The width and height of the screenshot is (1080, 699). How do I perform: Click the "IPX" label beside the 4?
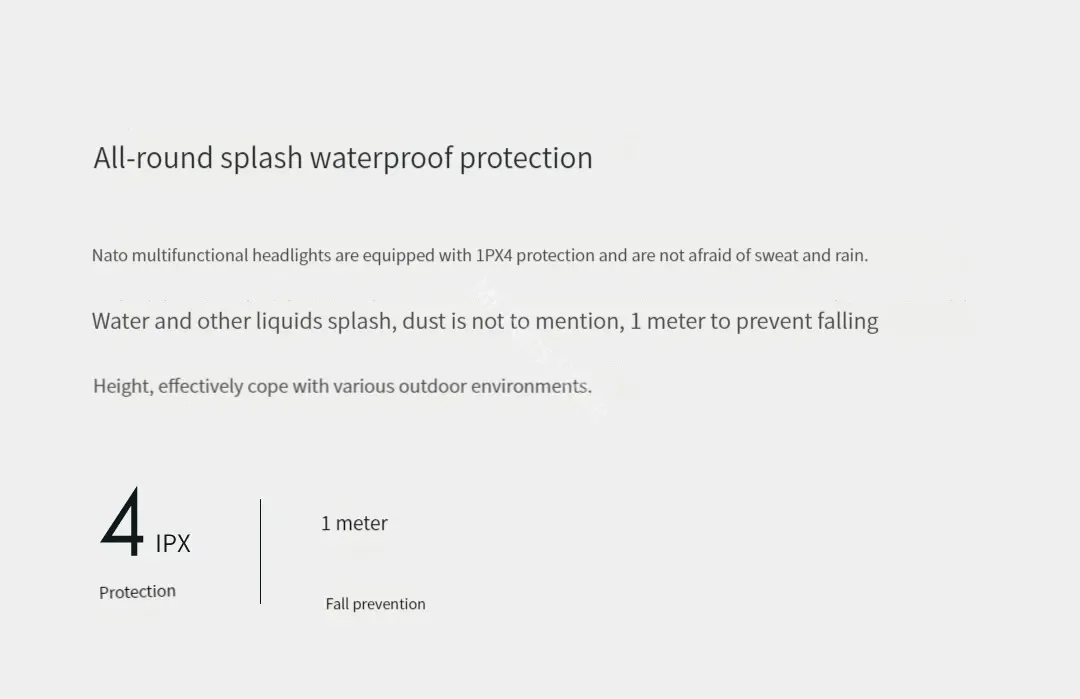(x=173, y=544)
